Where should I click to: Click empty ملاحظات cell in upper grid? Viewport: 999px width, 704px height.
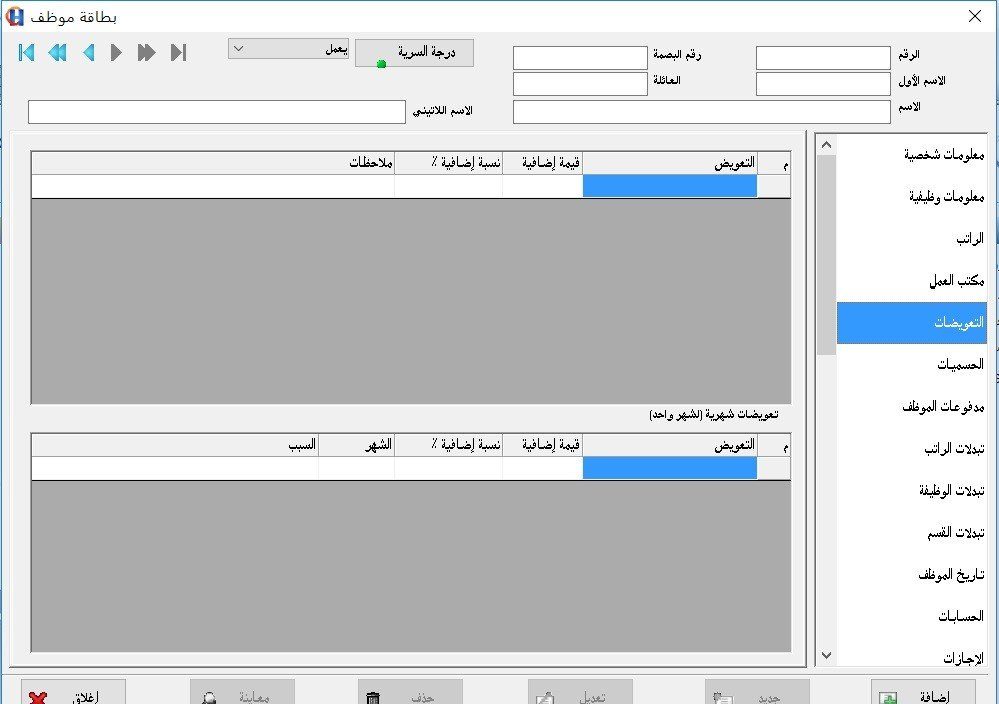point(213,186)
